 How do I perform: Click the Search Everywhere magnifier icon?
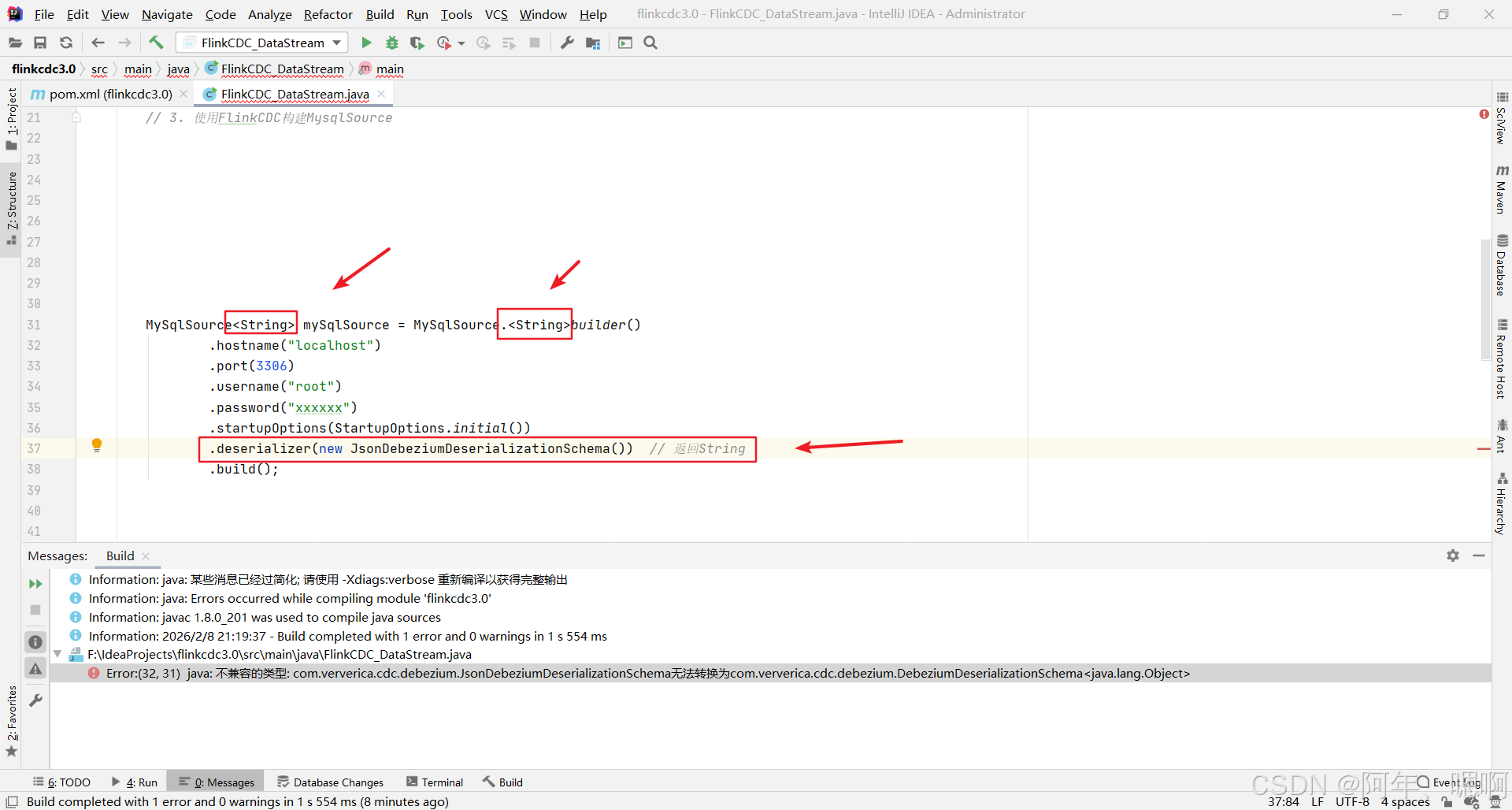650,43
